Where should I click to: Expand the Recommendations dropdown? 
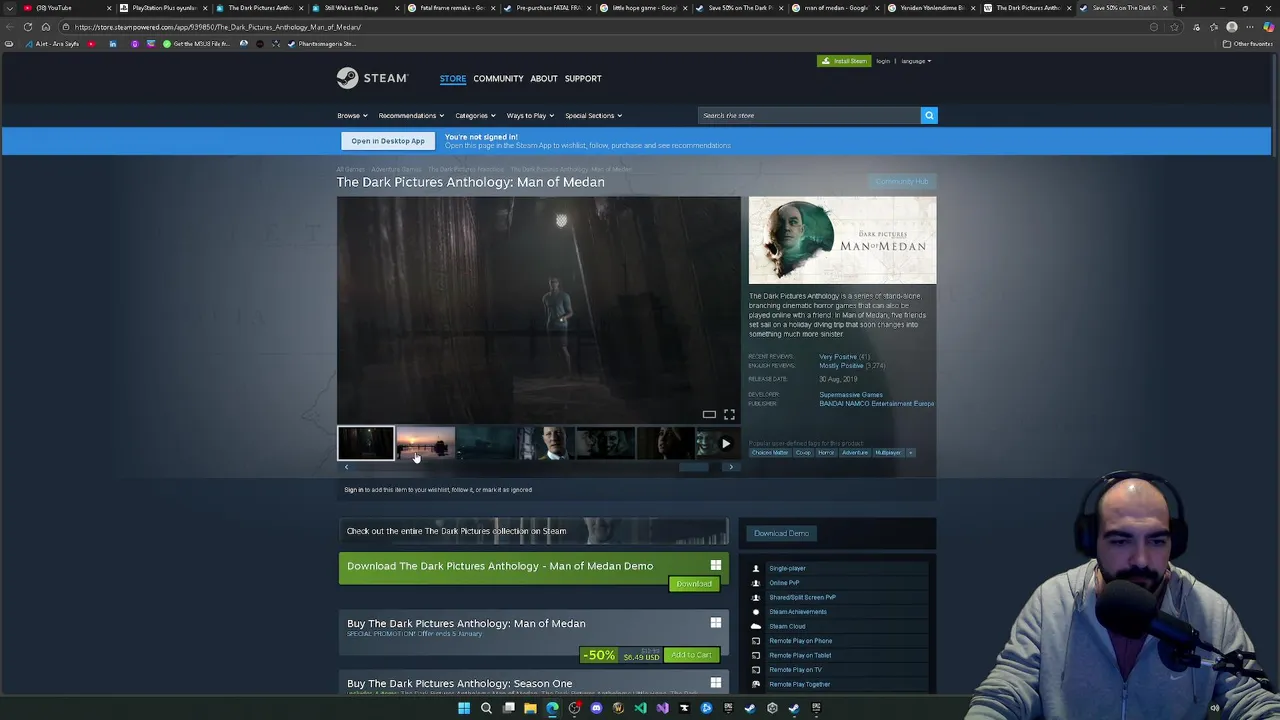tap(411, 115)
